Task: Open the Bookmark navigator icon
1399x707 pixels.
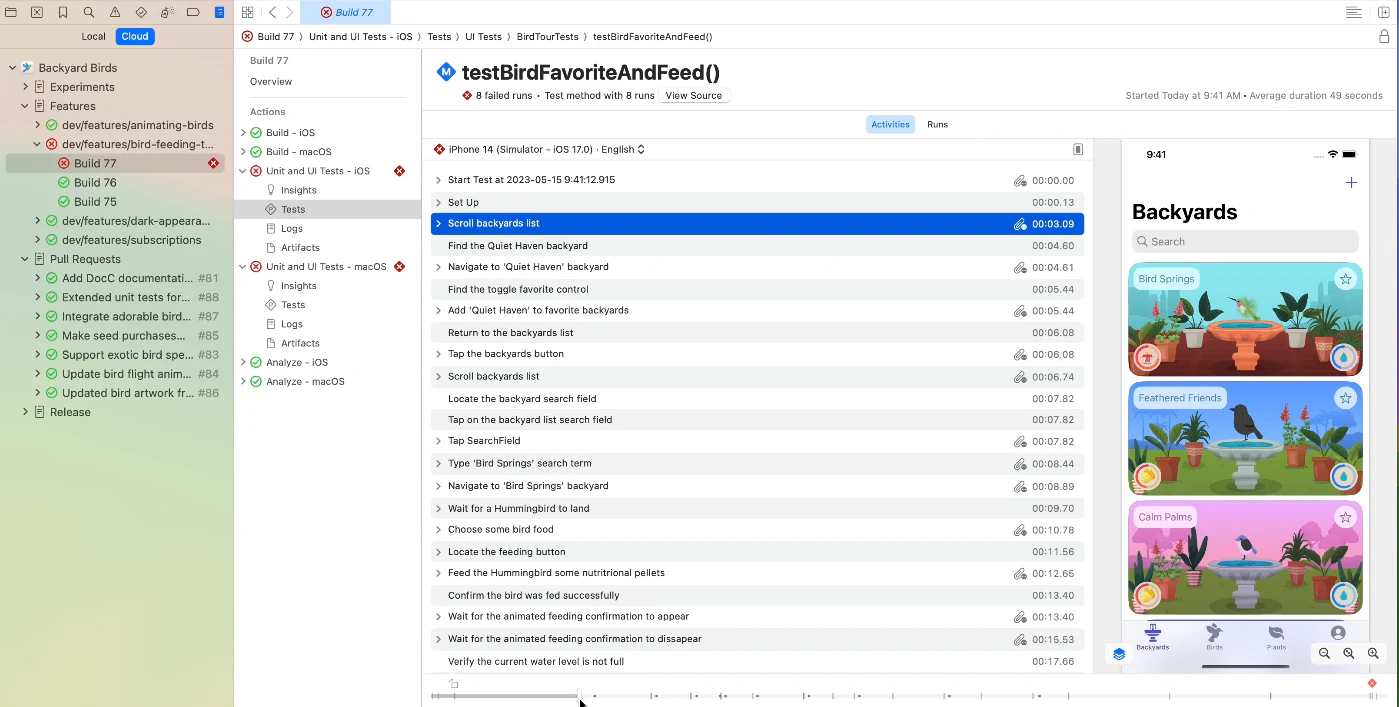Action: click(63, 12)
